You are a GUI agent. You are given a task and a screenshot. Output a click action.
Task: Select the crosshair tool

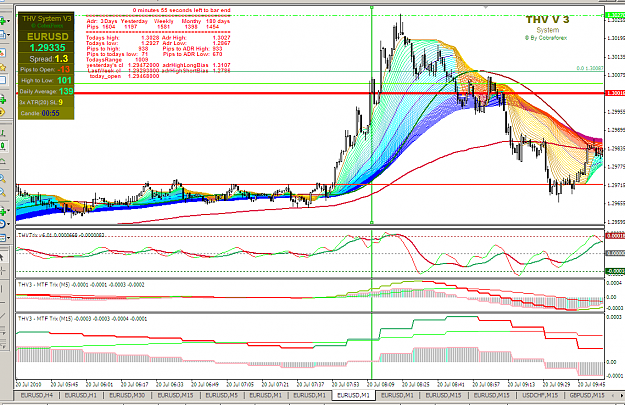pyautogui.click(x=2, y=271)
